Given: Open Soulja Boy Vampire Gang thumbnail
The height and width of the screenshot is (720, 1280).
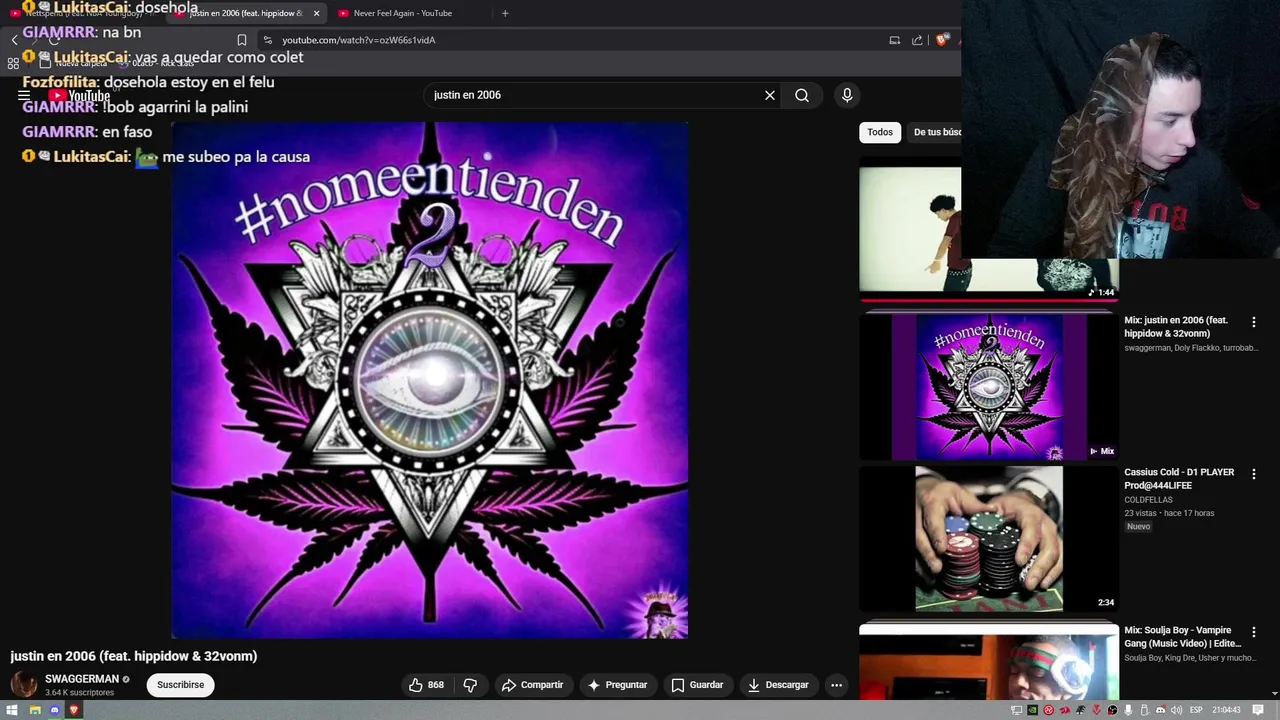Looking at the screenshot, I should click(x=989, y=662).
